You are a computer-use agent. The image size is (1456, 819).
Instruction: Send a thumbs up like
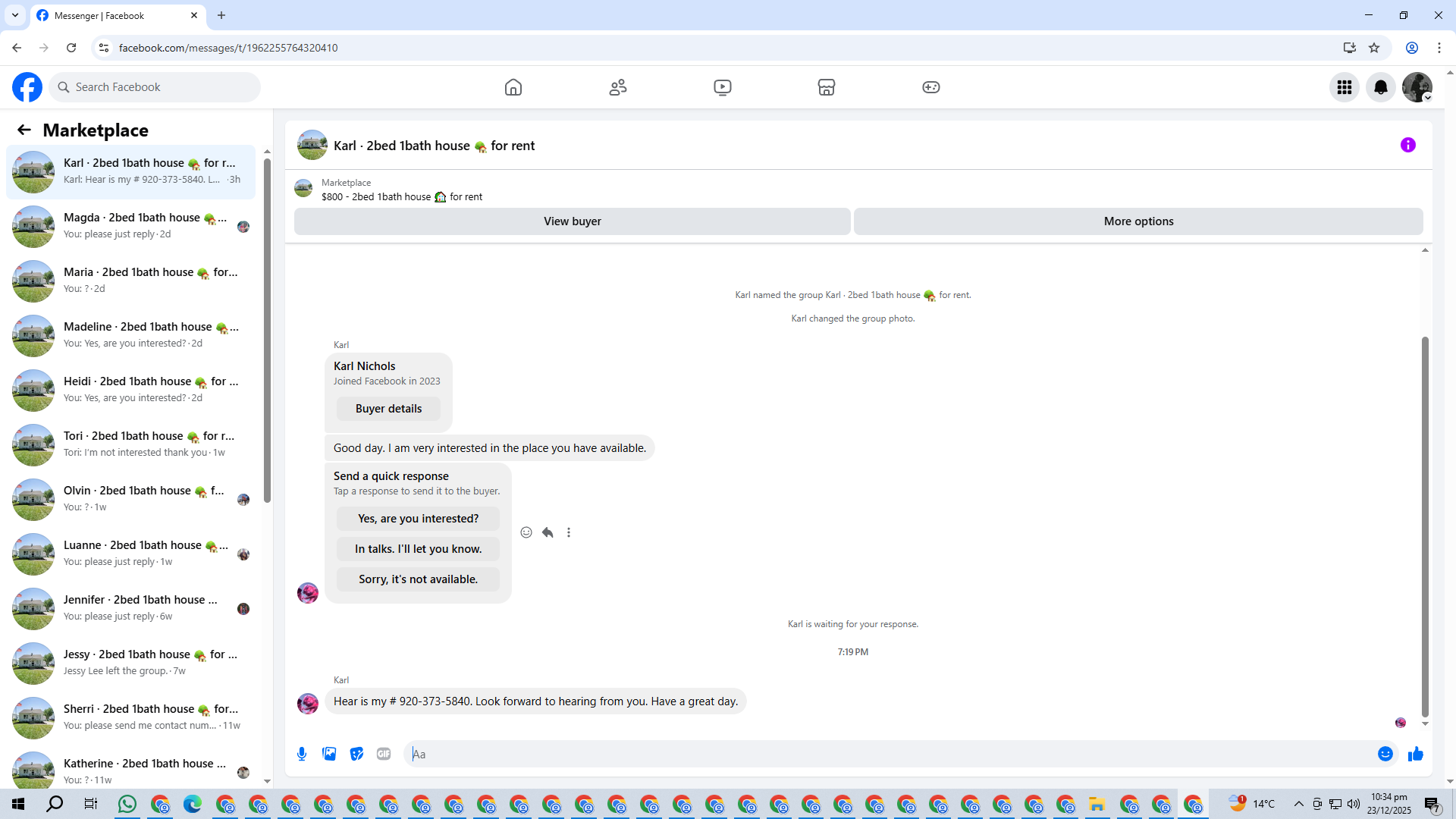(x=1415, y=754)
